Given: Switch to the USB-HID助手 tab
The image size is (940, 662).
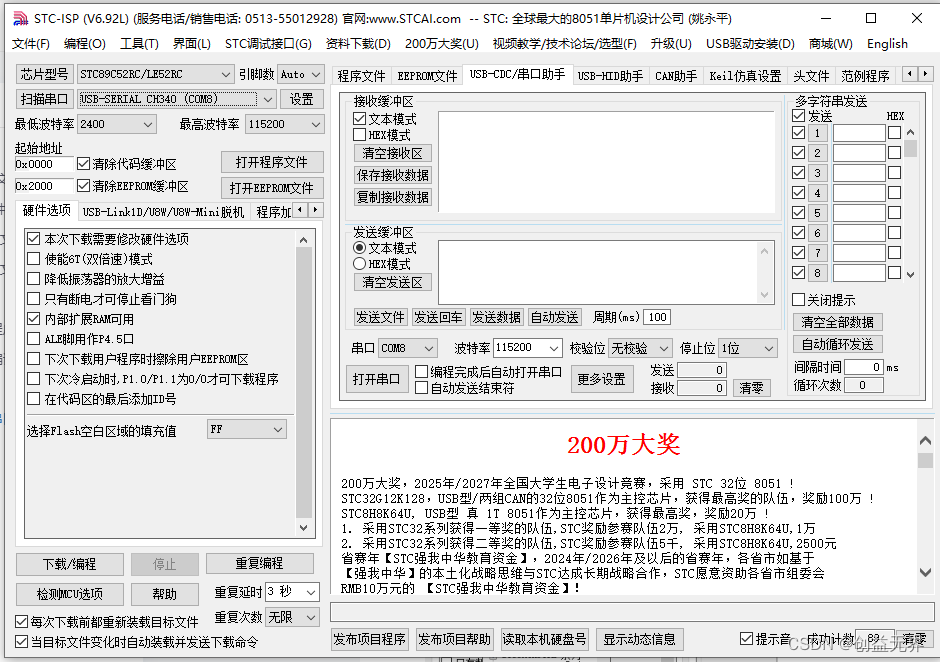Looking at the screenshot, I should (x=610, y=76).
